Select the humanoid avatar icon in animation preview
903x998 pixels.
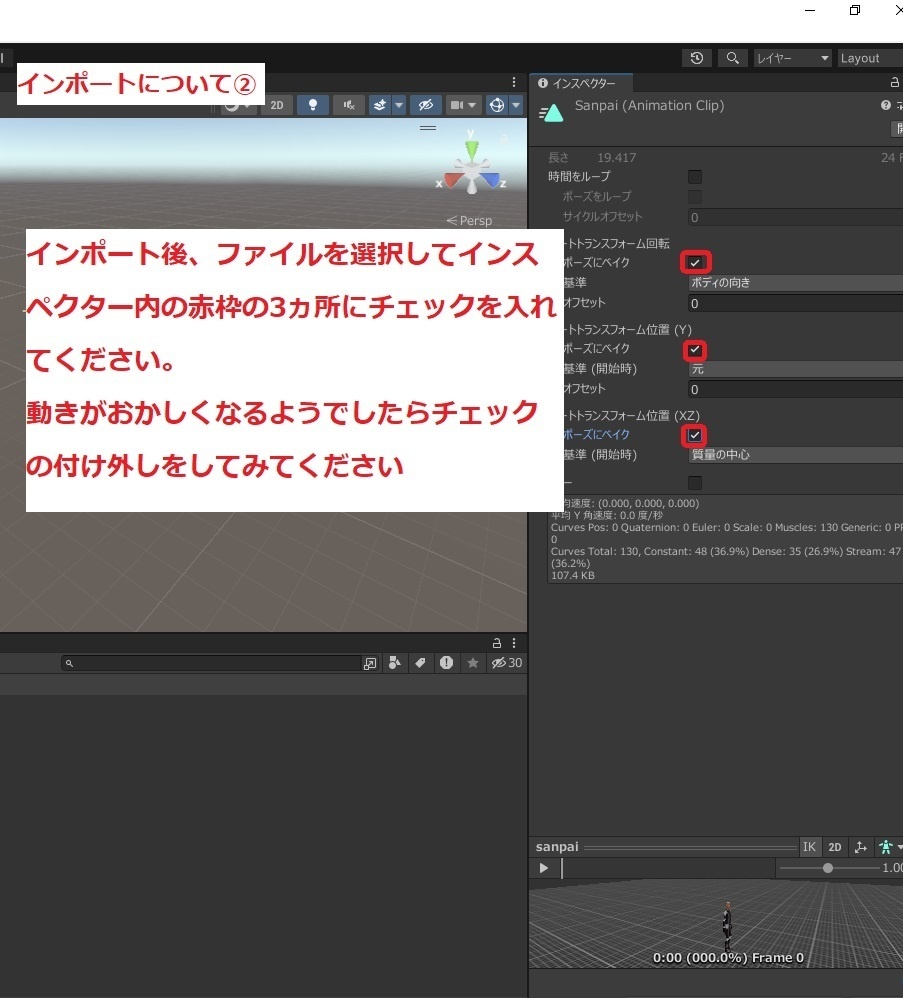(886, 846)
